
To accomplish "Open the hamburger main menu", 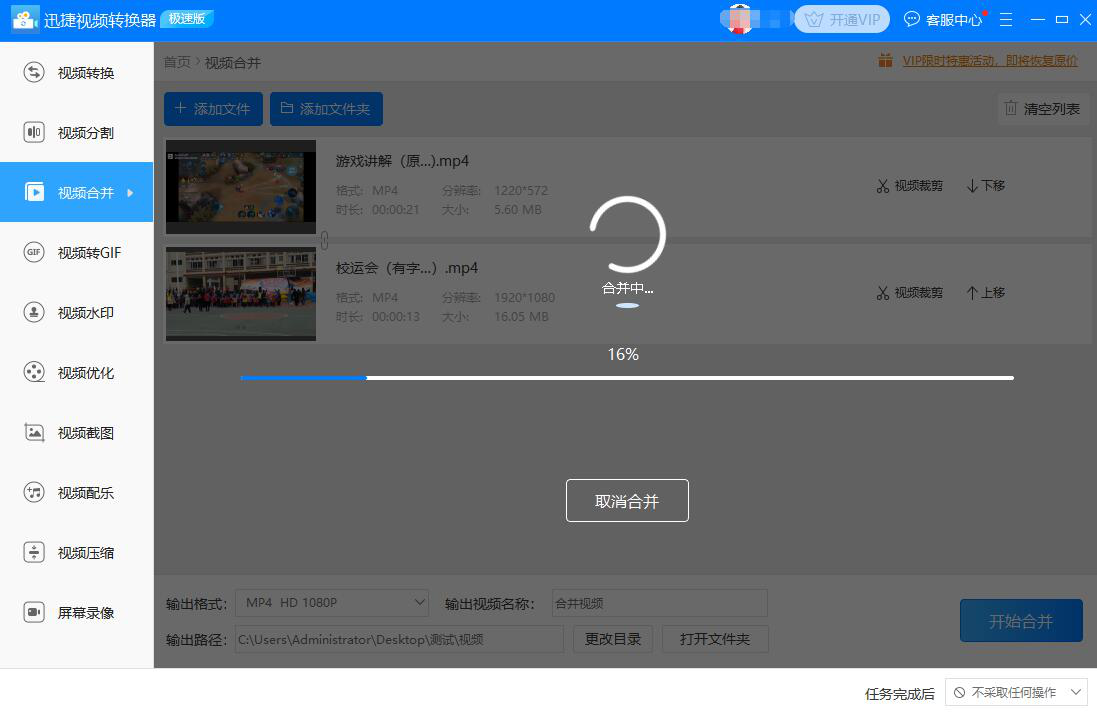I will pyautogui.click(x=1006, y=20).
